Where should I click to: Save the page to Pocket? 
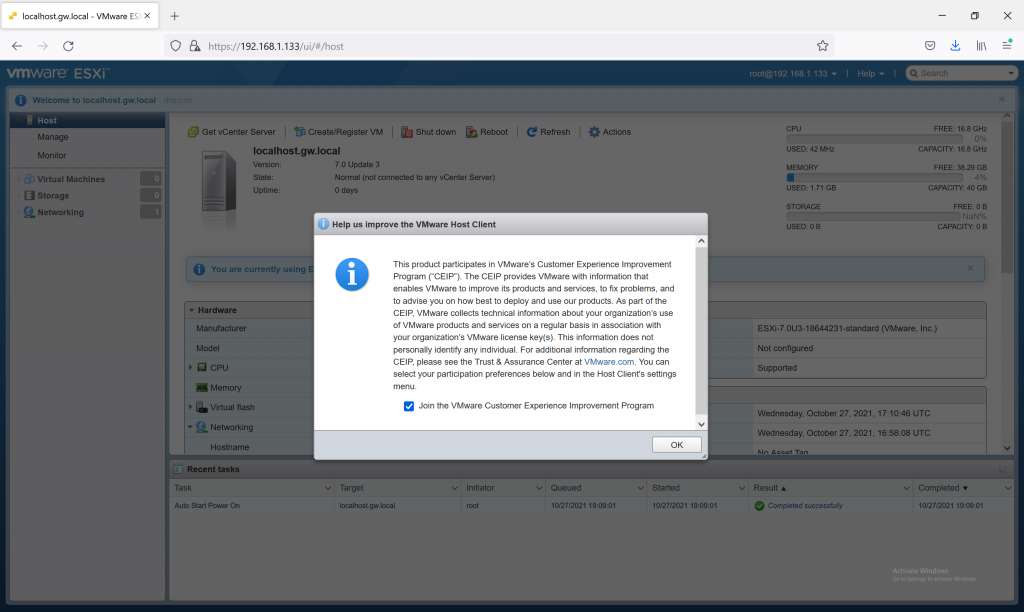(x=930, y=46)
